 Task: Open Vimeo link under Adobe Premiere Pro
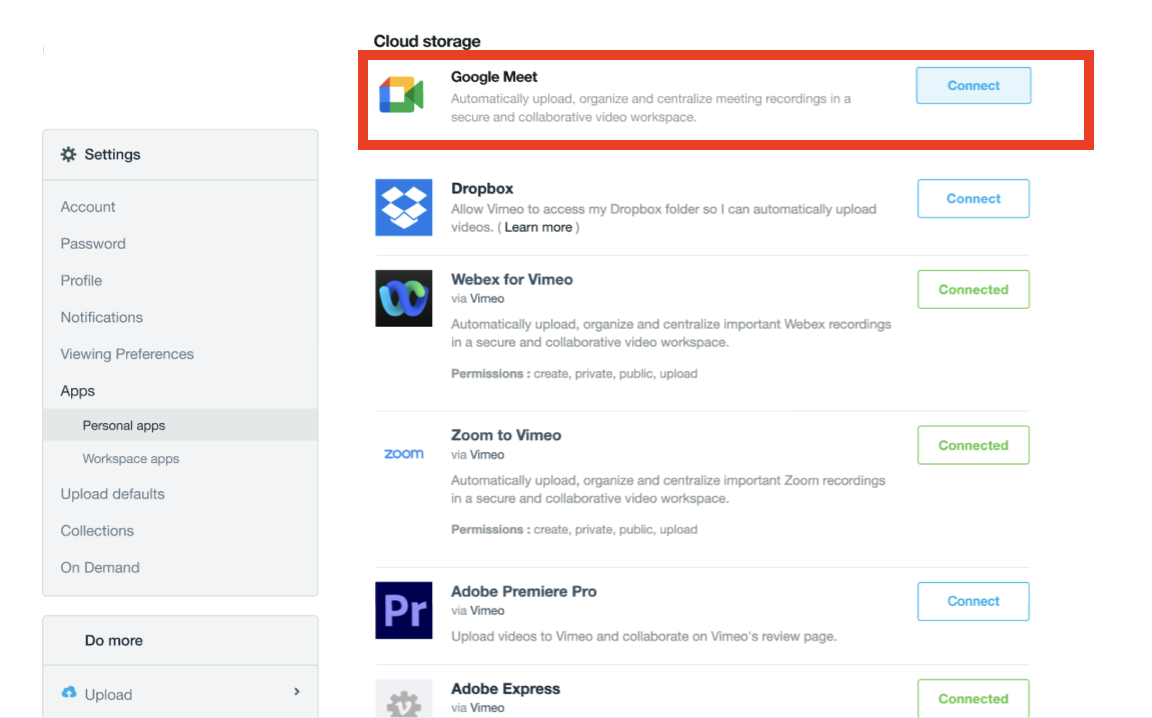pos(487,611)
